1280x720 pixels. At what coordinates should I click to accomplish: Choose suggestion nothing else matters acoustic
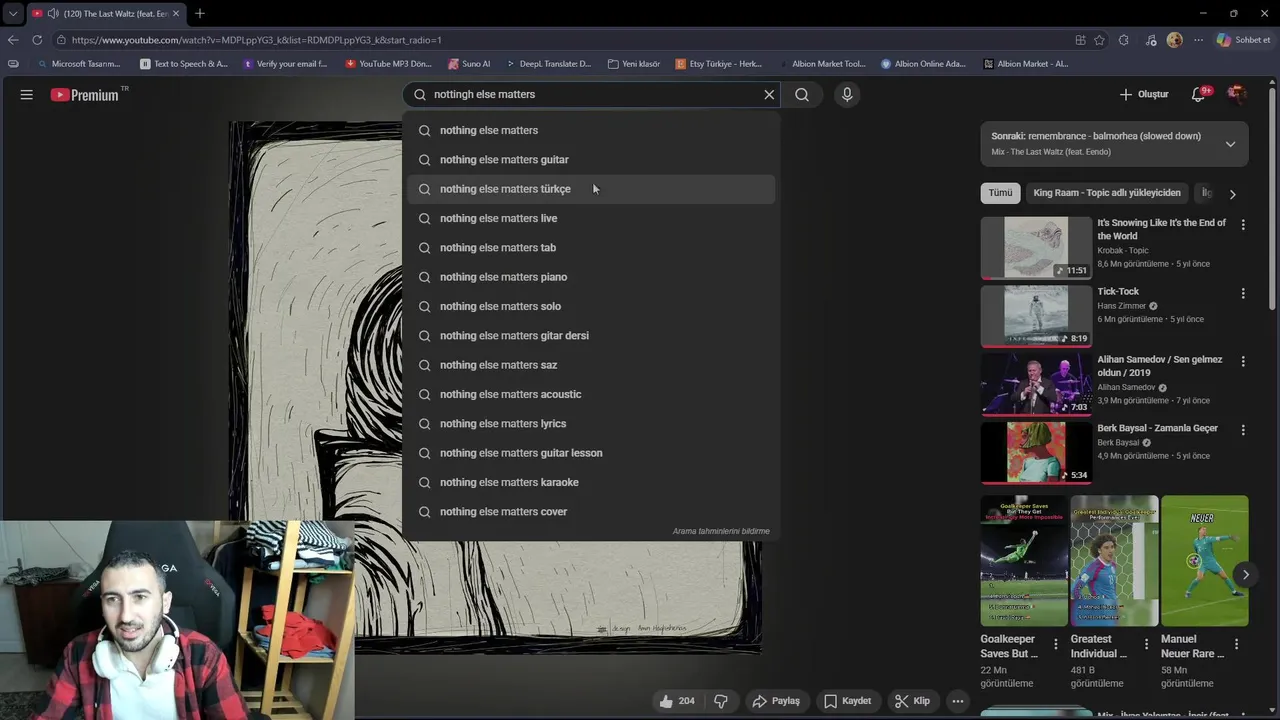[591, 394]
